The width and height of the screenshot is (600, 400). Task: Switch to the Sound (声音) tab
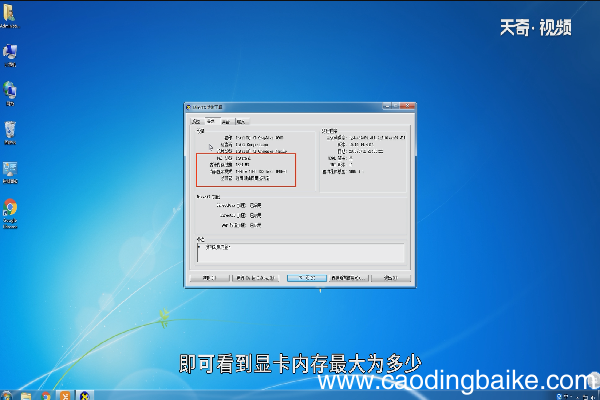226,122
